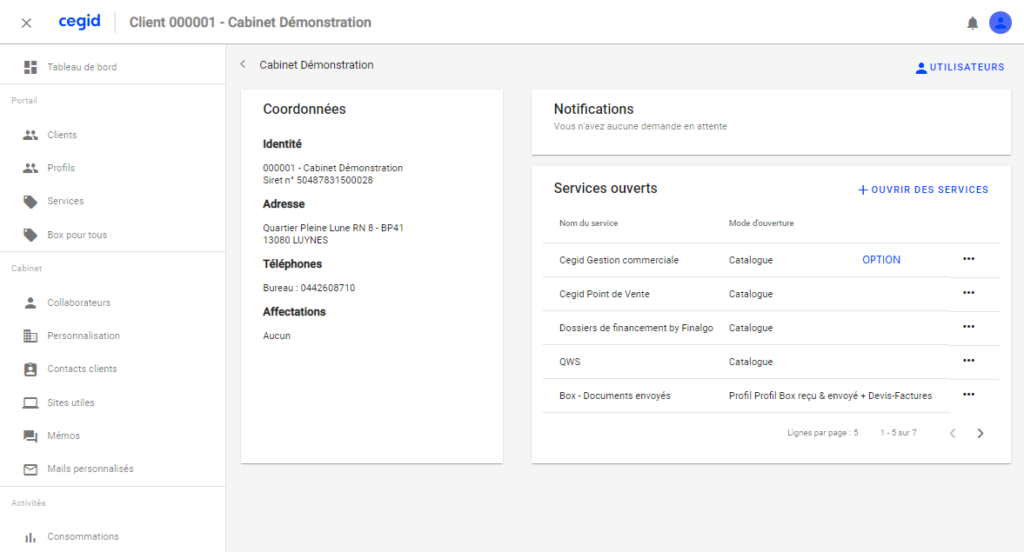
Task: Click the Collaborateurs person icon
Action: pyautogui.click(x=30, y=302)
